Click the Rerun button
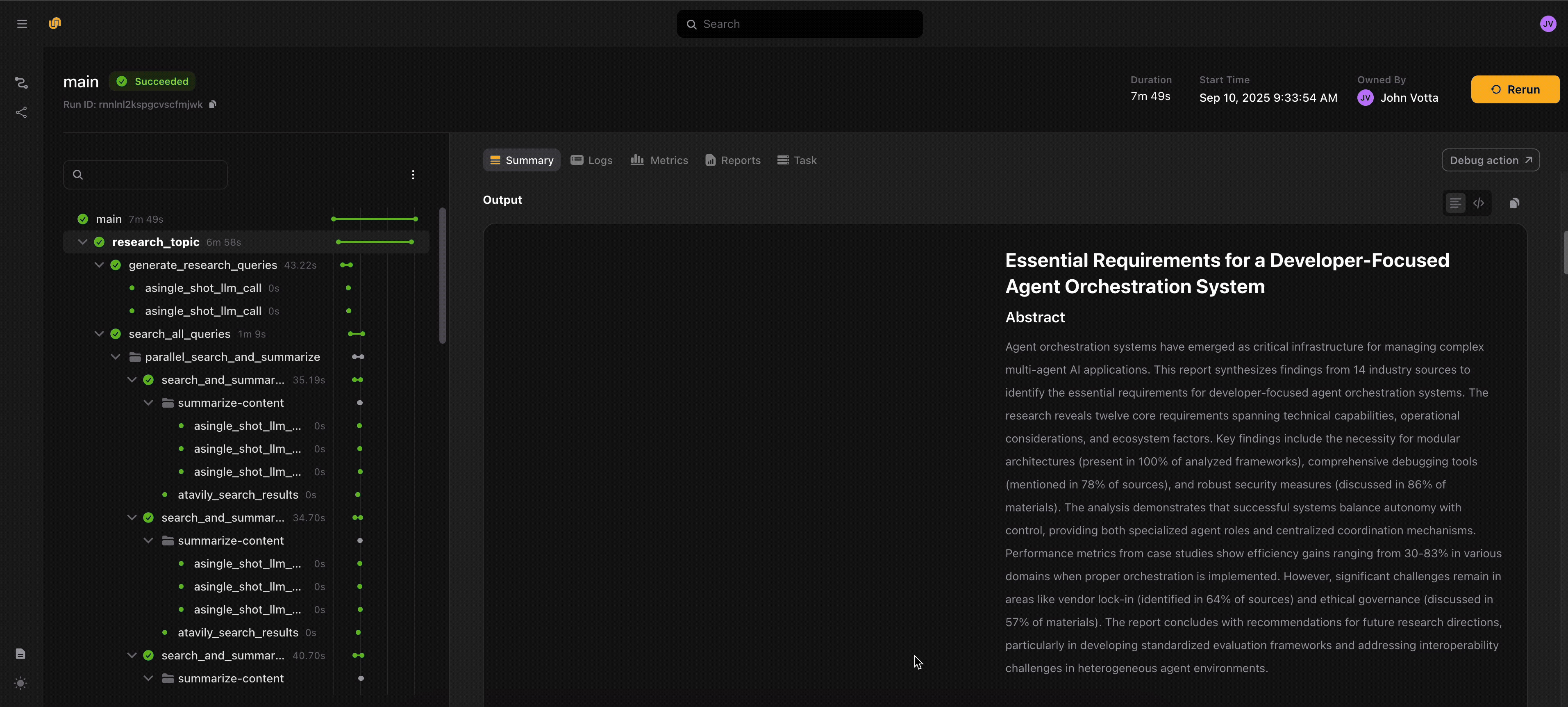Image resolution: width=1568 pixels, height=707 pixels. point(1514,89)
